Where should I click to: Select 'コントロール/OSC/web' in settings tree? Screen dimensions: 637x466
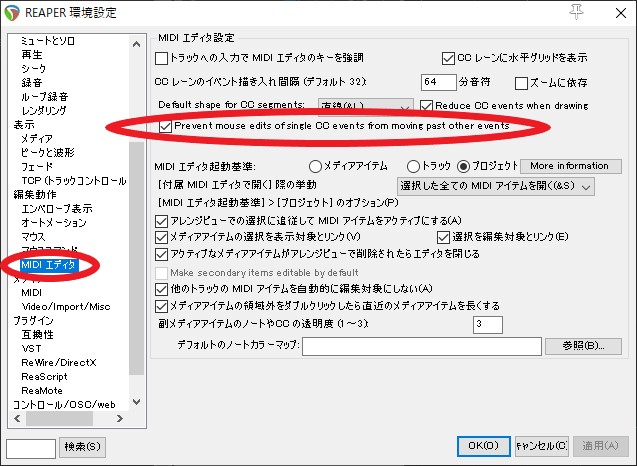[64, 405]
